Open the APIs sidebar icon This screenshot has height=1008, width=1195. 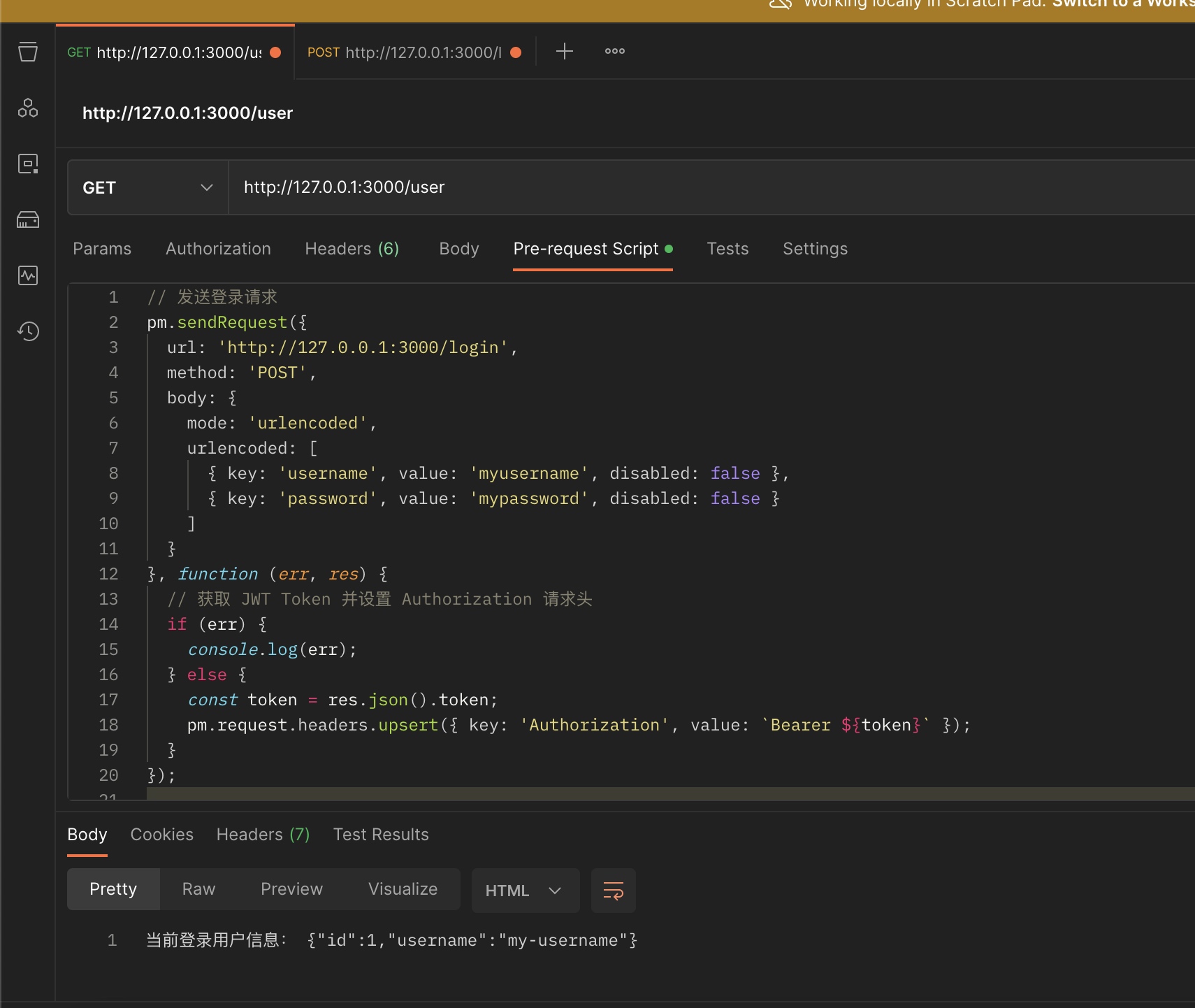[28, 108]
